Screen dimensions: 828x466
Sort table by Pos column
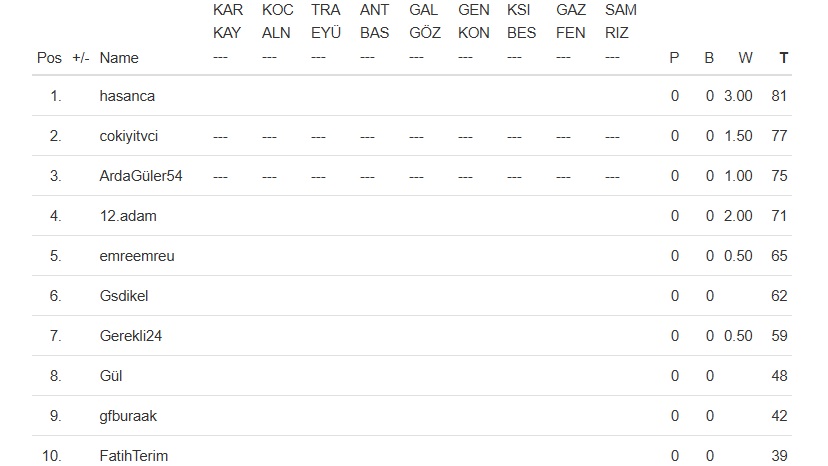49,58
